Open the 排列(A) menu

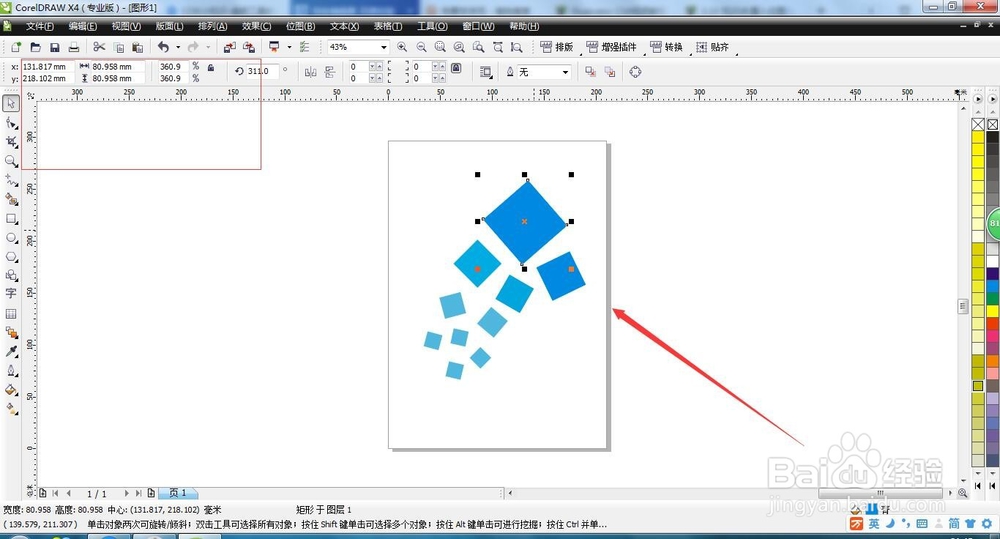tap(212, 26)
